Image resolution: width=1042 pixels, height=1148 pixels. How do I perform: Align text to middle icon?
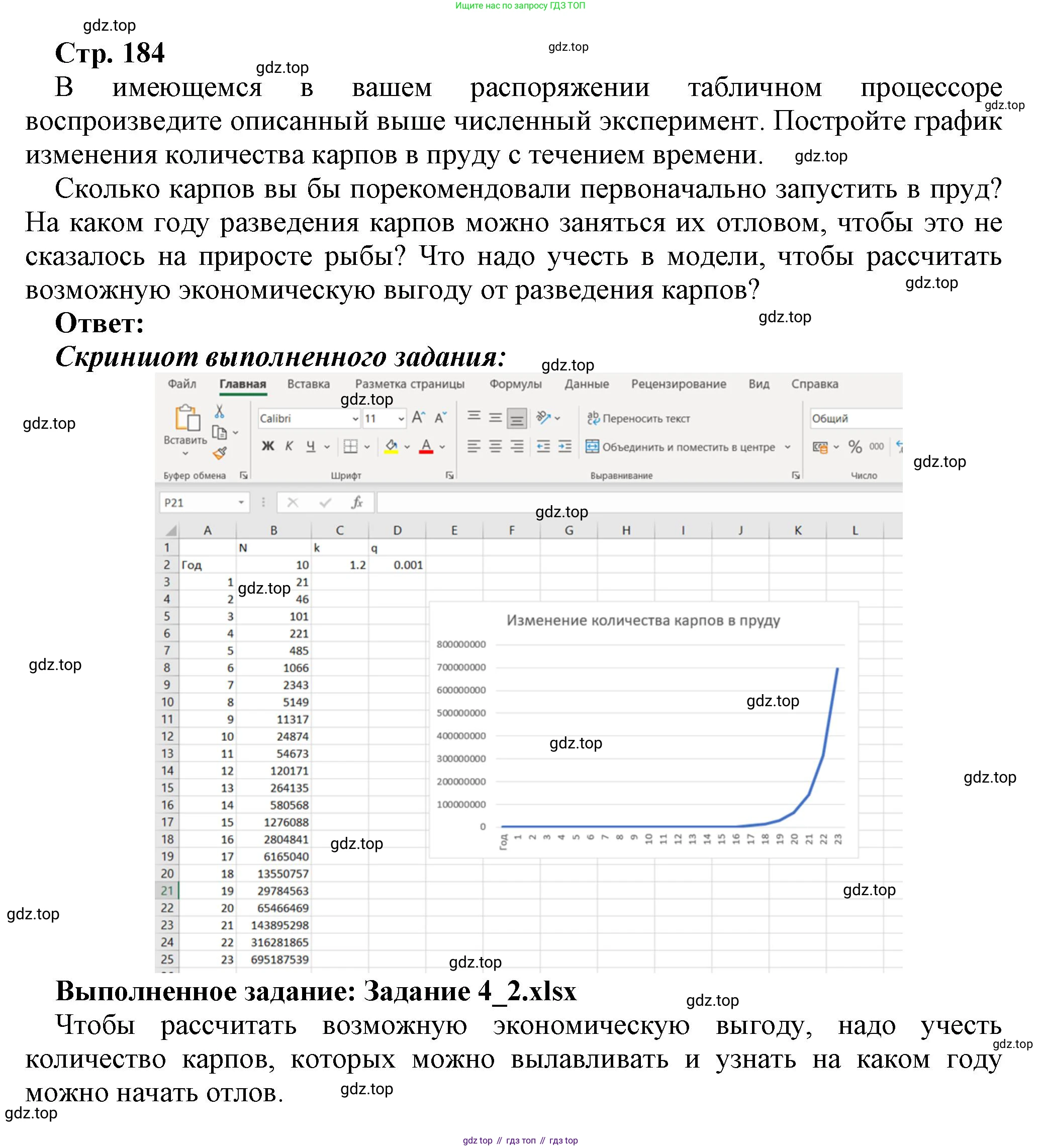(x=496, y=418)
